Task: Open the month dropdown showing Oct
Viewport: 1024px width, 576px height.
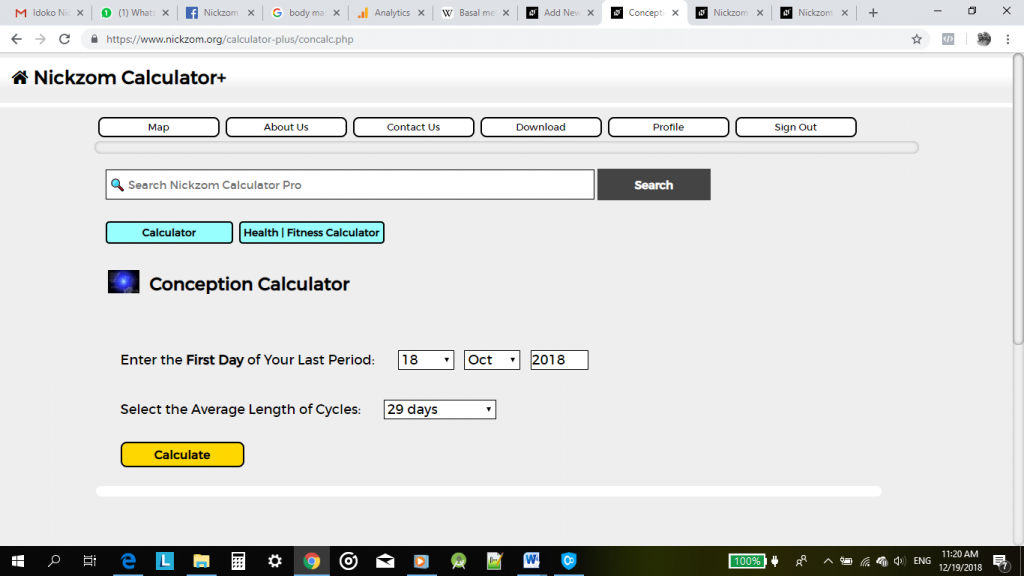Action: pyautogui.click(x=492, y=360)
